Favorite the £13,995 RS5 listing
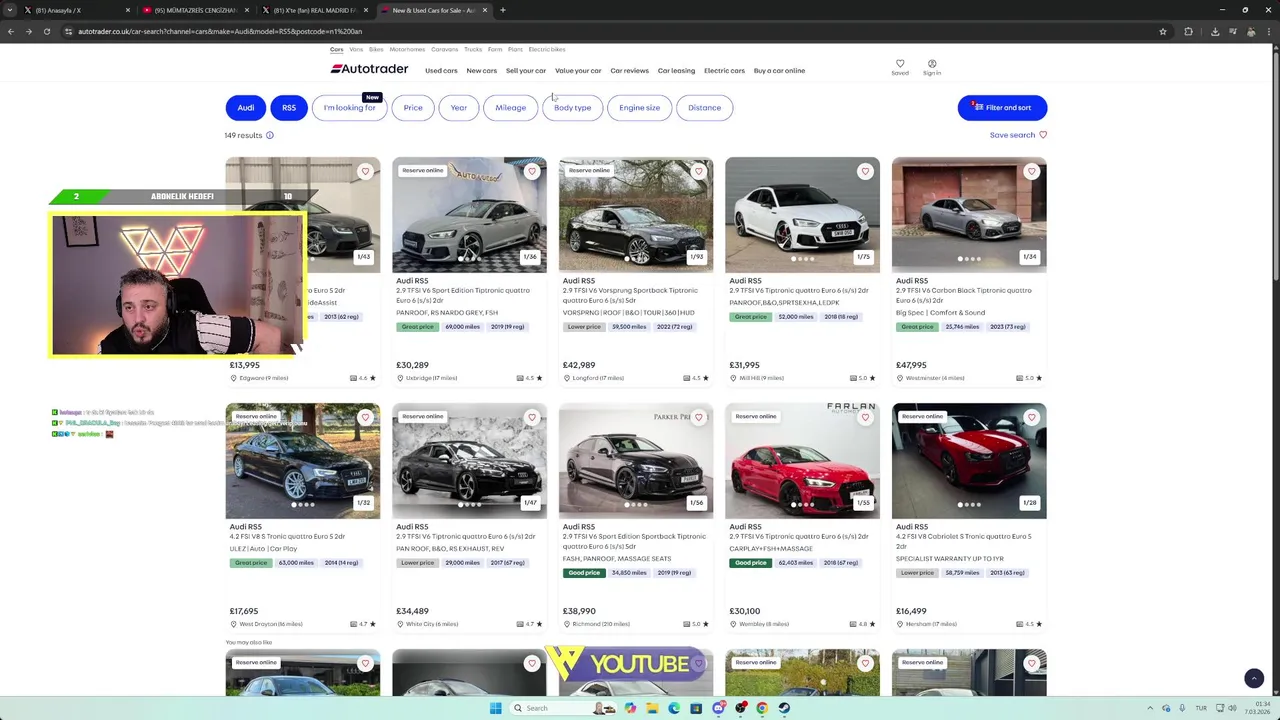Screen dimensions: 1280x720 click(365, 171)
